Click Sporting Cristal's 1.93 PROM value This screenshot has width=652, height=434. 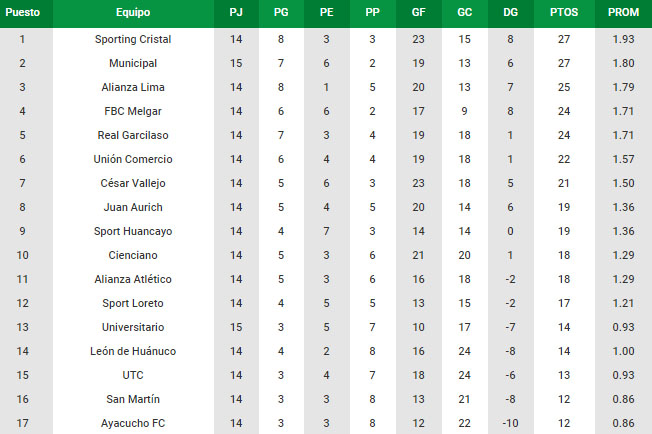(x=623, y=39)
